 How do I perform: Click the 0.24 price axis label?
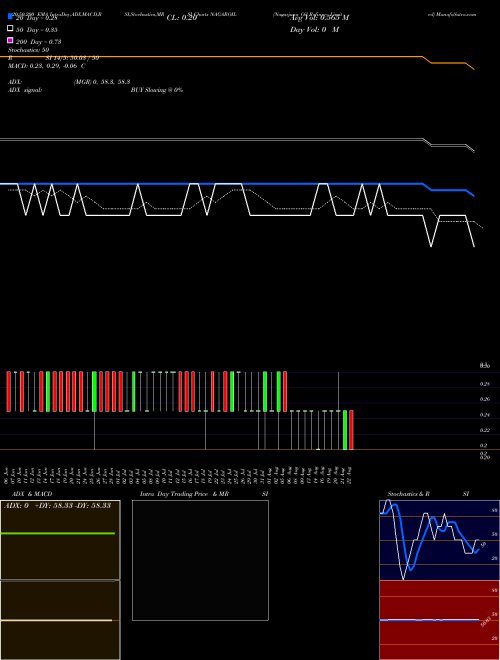[x=485, y=415]
